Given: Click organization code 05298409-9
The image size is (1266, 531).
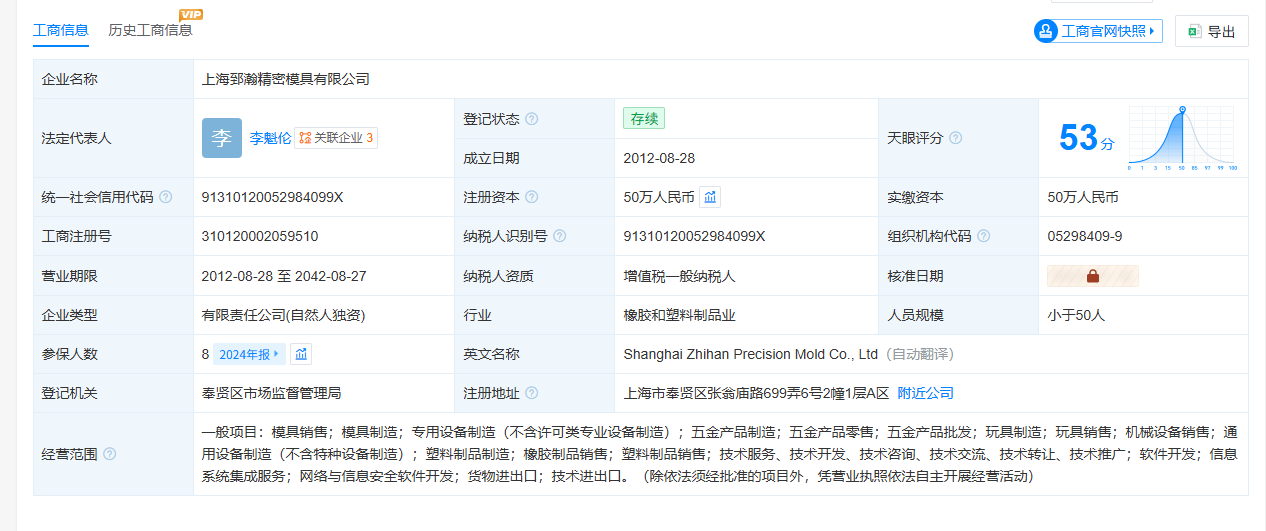Looking at the screenshot, I should coord(1085,236).
